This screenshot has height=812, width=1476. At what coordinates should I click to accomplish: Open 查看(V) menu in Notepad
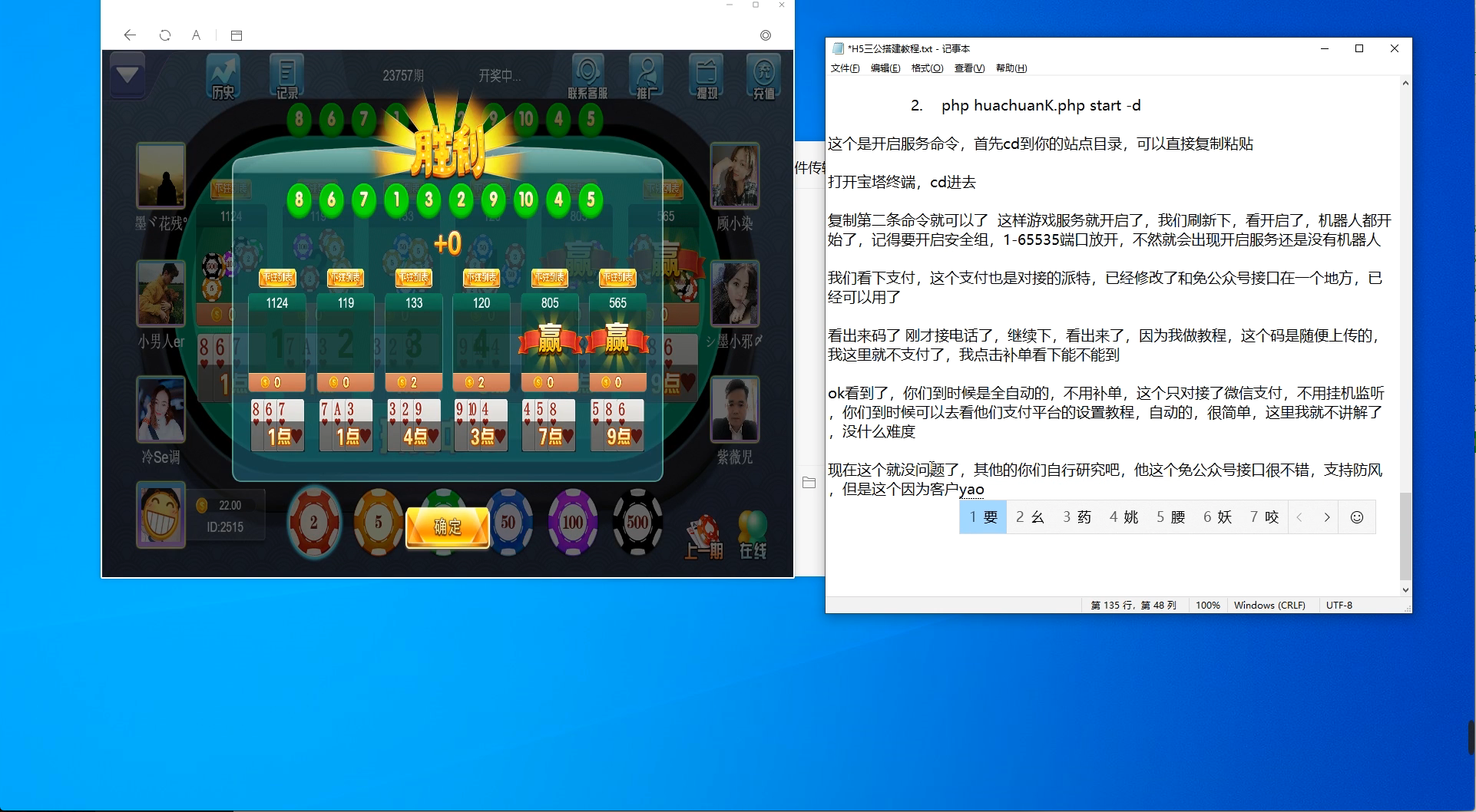pyautogui.click(x=969, y=68)
